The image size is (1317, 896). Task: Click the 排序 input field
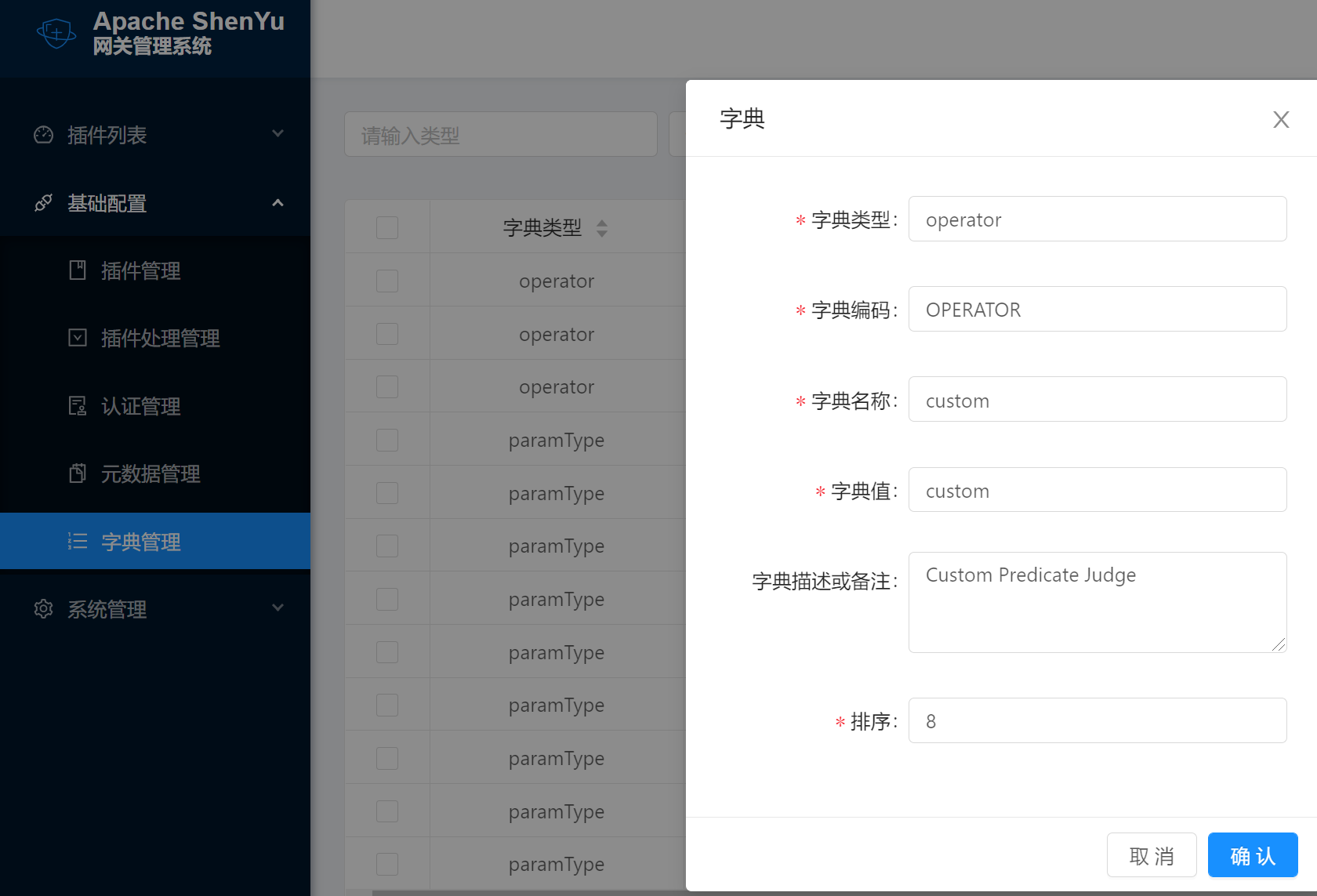click(x=1097, y=720)
